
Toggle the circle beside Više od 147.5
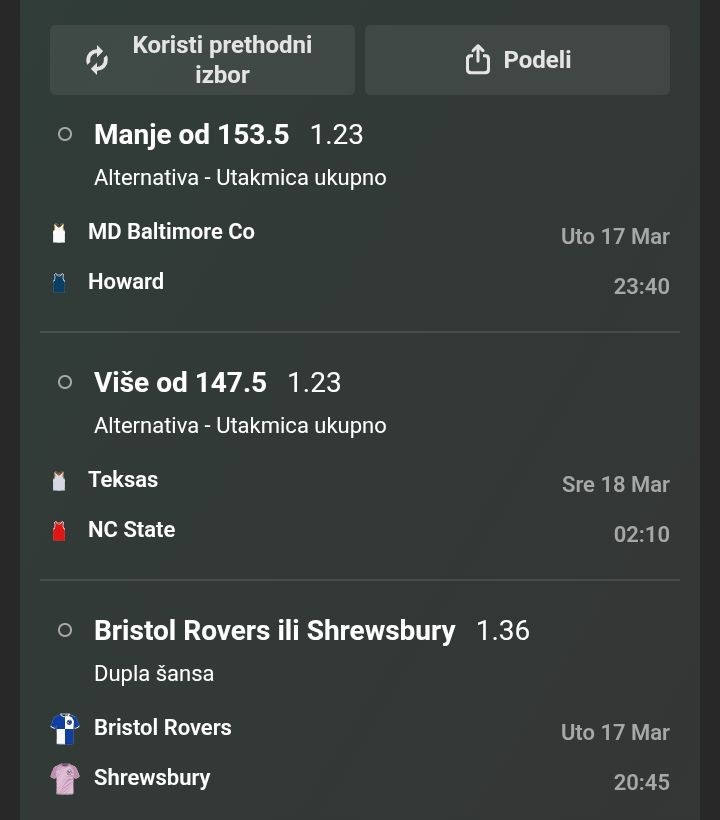[65, 382]
